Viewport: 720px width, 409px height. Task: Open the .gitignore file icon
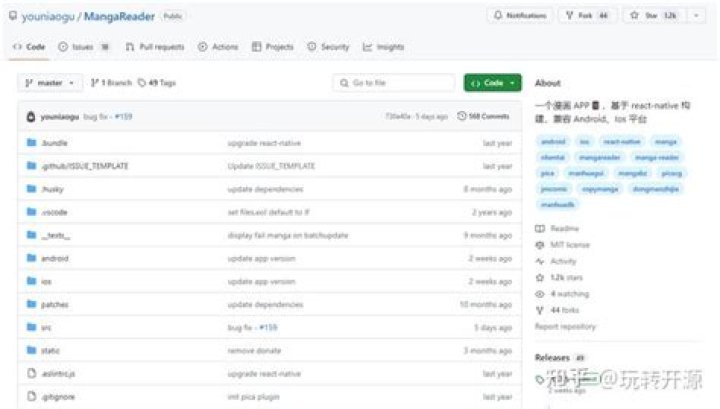pos(31,396)
